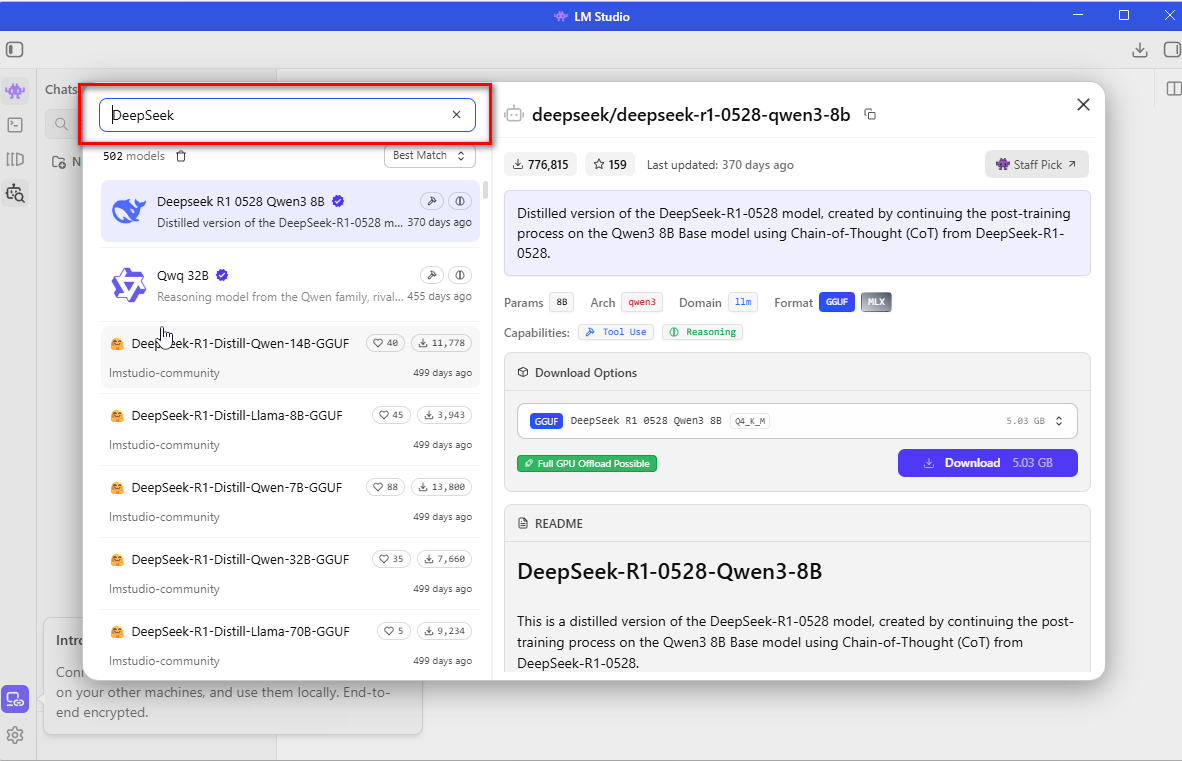Click the 8B params tag
1182x761 pixels.
coord(562,302)
